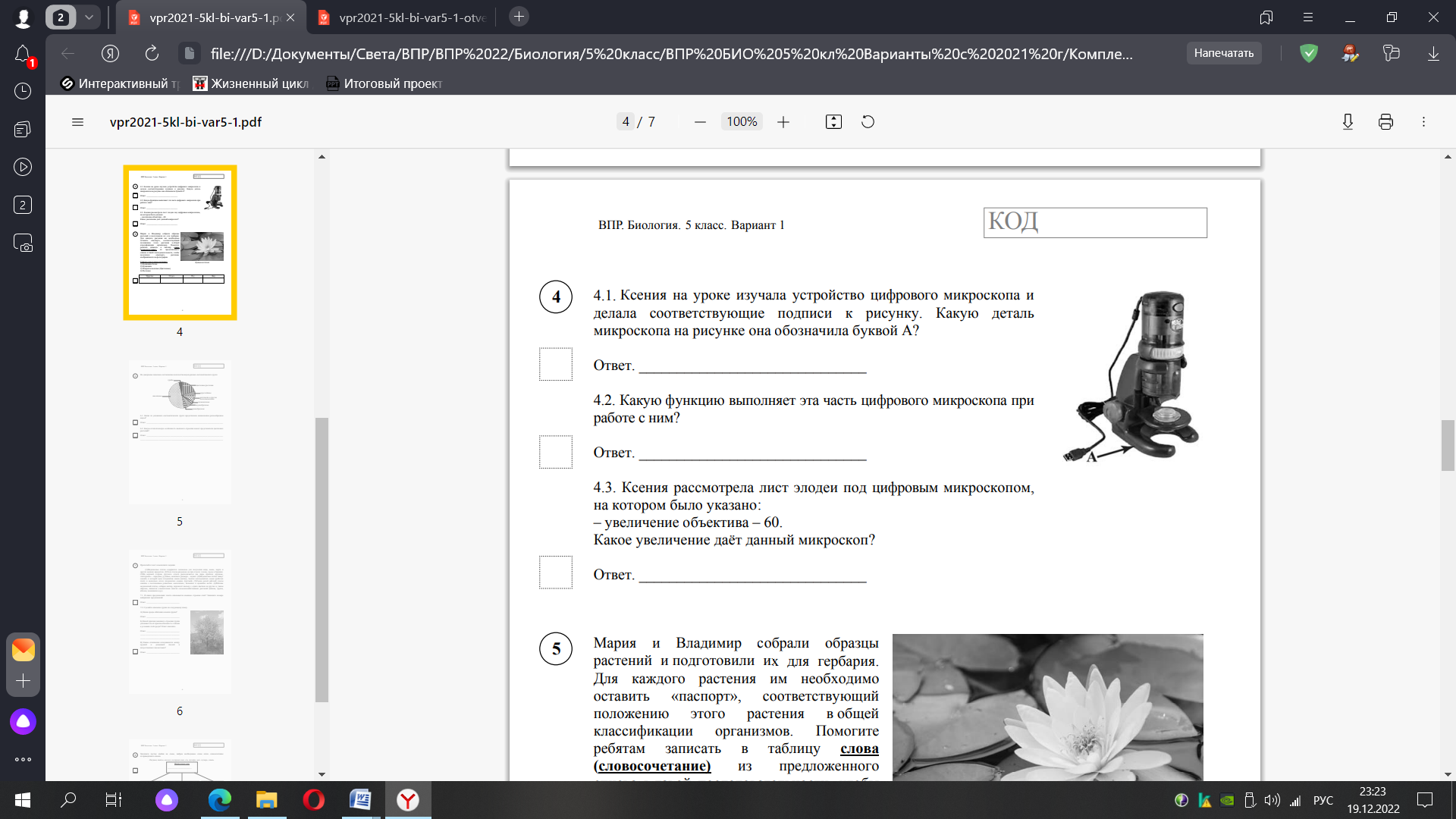Open browsing history clock icon
This screenshot has height=819, width=1456.
pos(23,91)
